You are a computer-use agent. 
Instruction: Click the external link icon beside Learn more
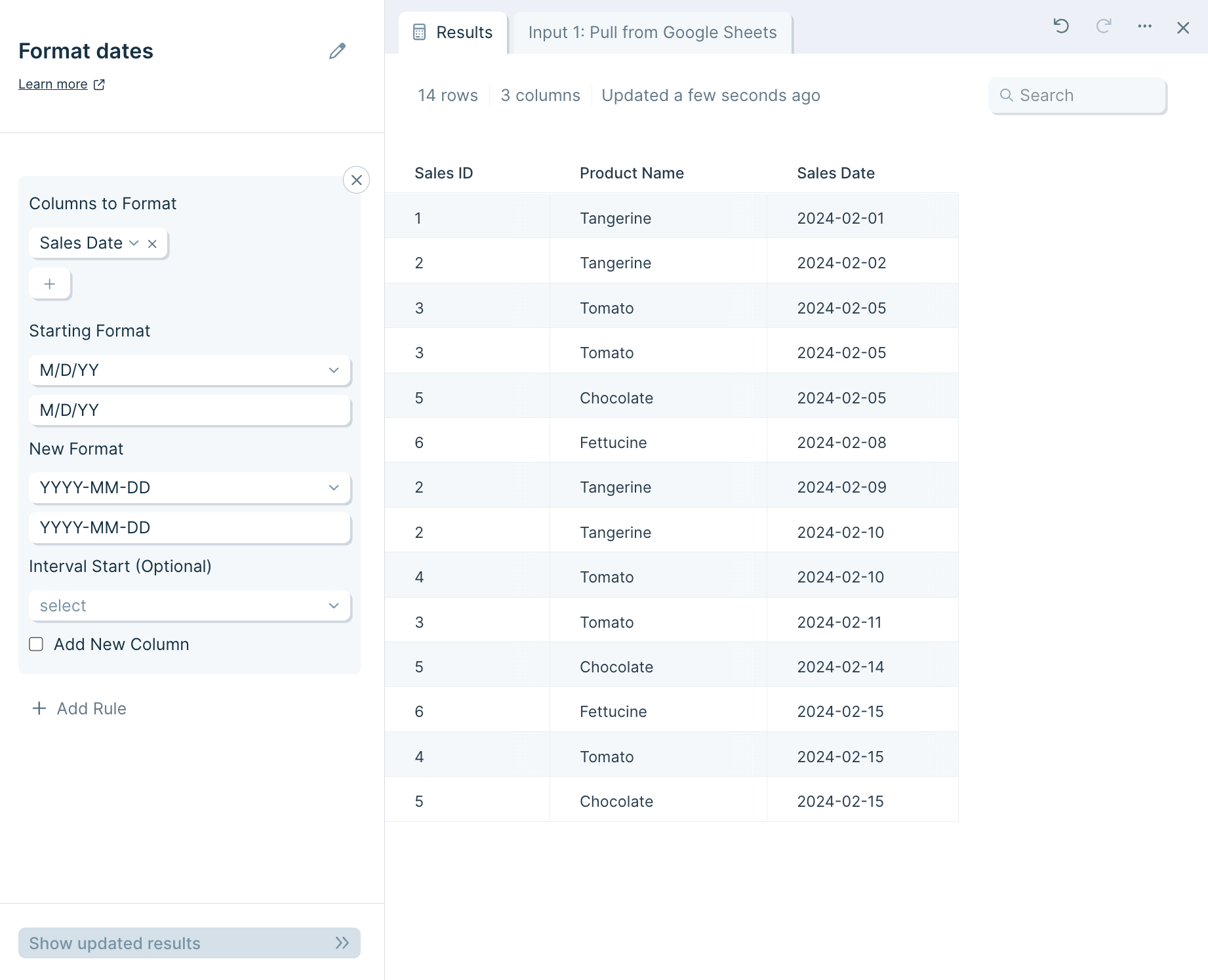(100, 85)
